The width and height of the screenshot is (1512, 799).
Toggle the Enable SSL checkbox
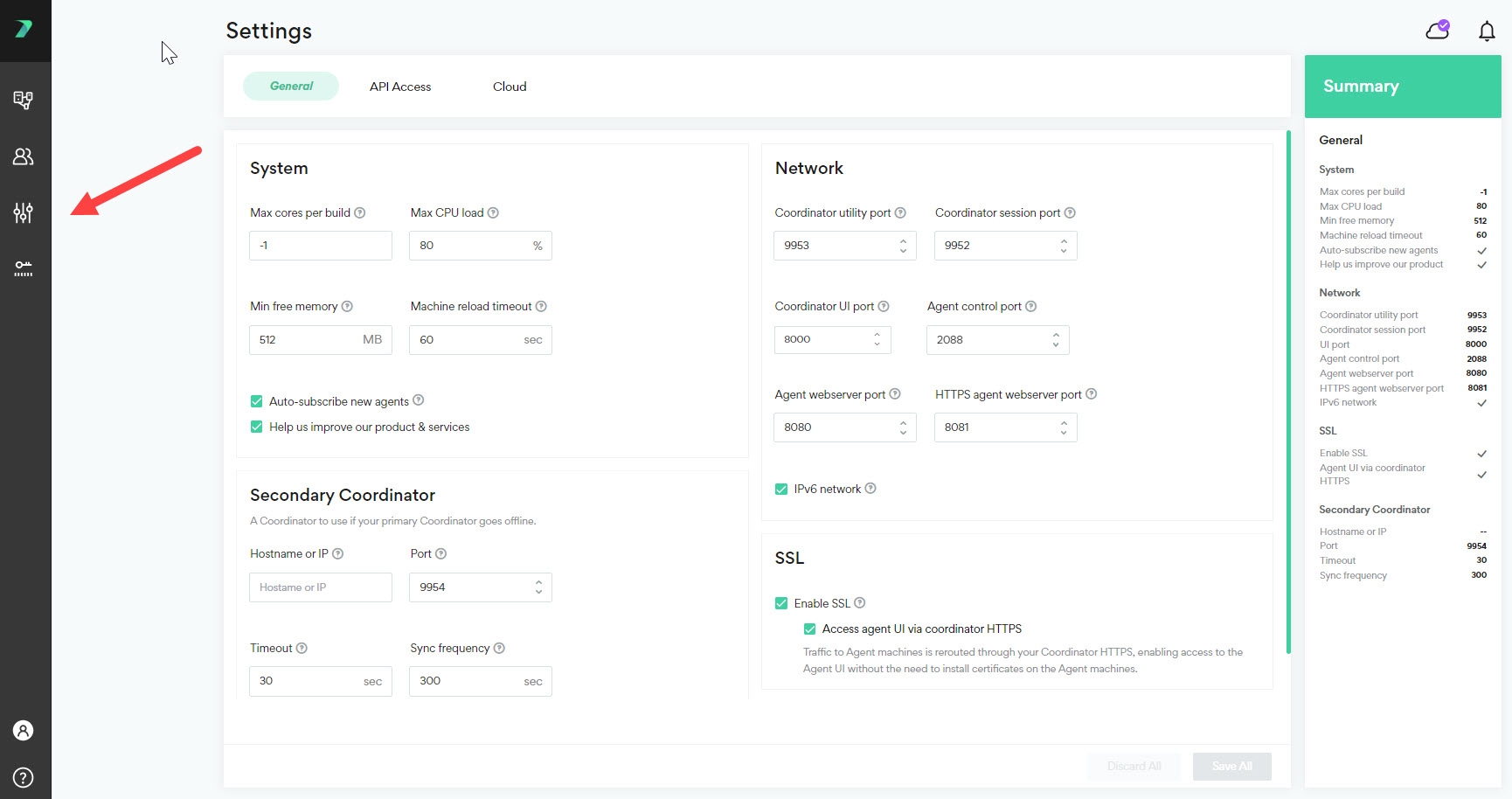781,603
